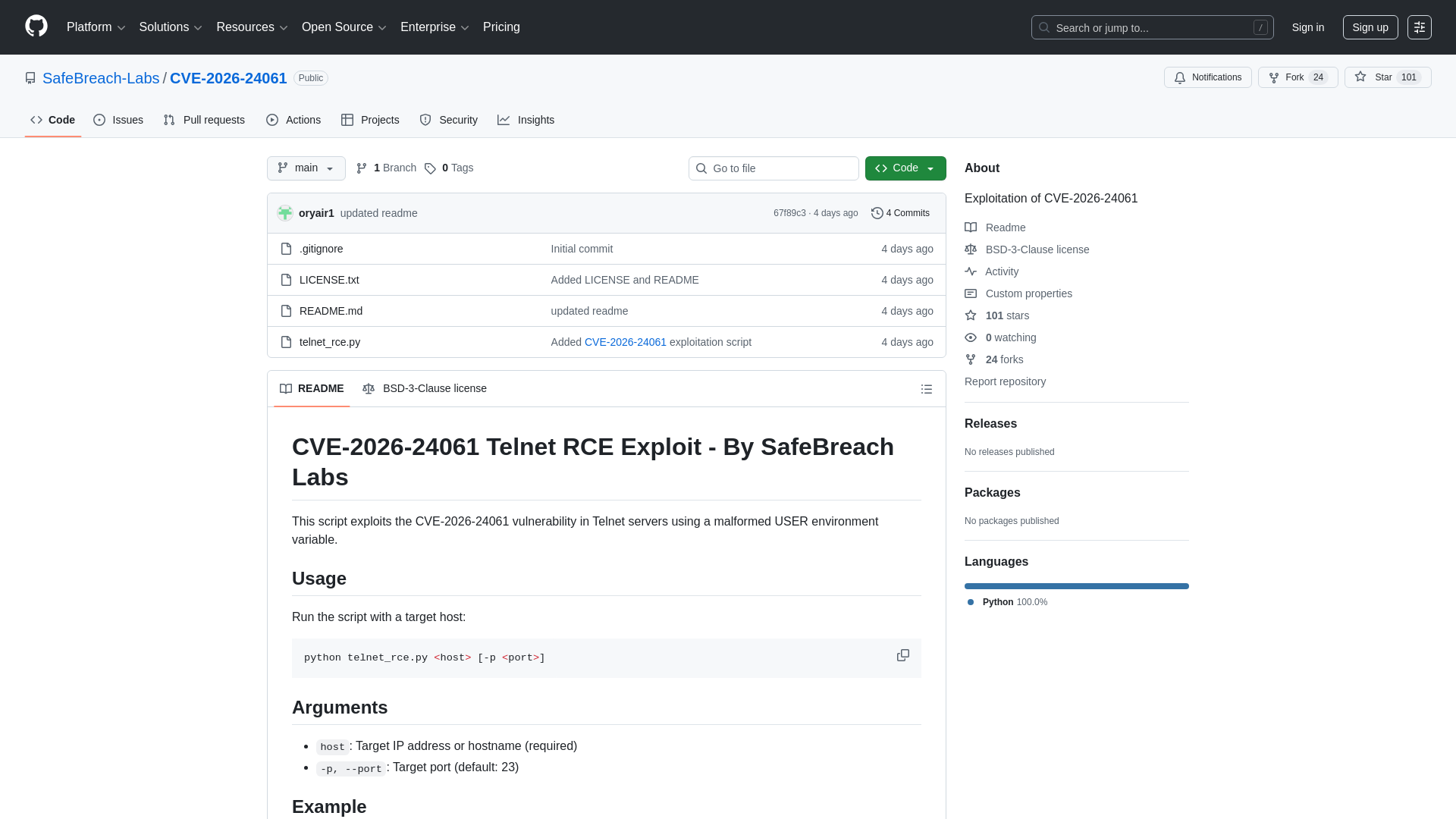Screen dimensions: 1456x819
Task: Expand the green Code dropdown
Action: coord(905,168)
